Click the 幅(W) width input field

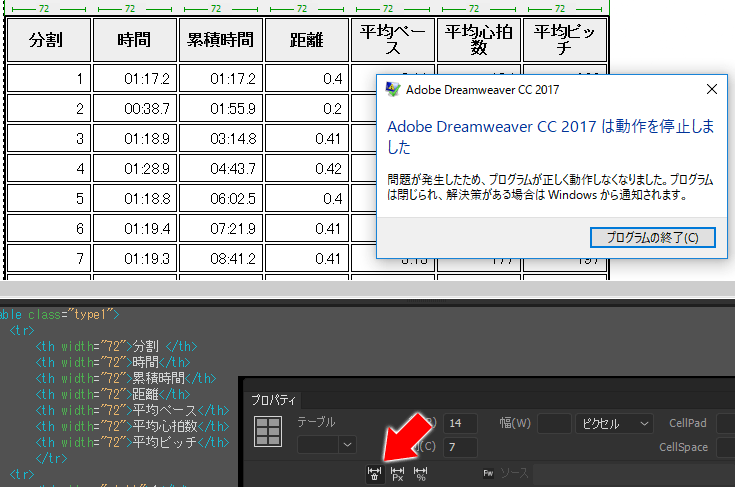(x=553, y=423)
